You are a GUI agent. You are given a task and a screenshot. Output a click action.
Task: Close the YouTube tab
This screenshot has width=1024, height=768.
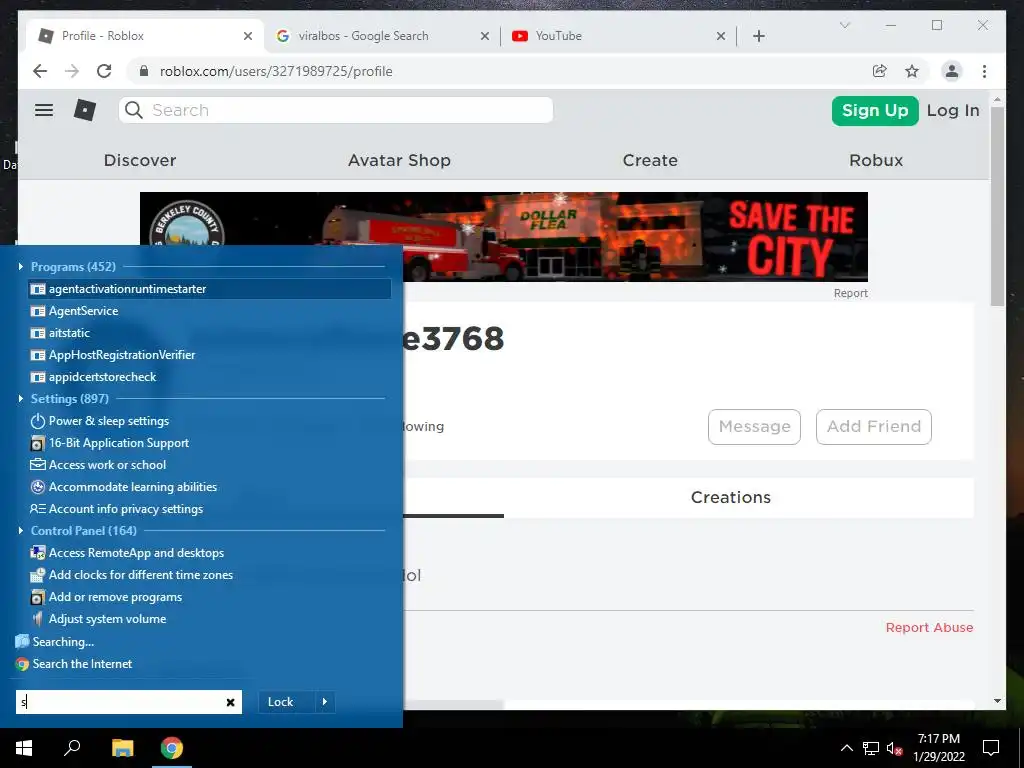pyautogui.click(x=721, y=36)
